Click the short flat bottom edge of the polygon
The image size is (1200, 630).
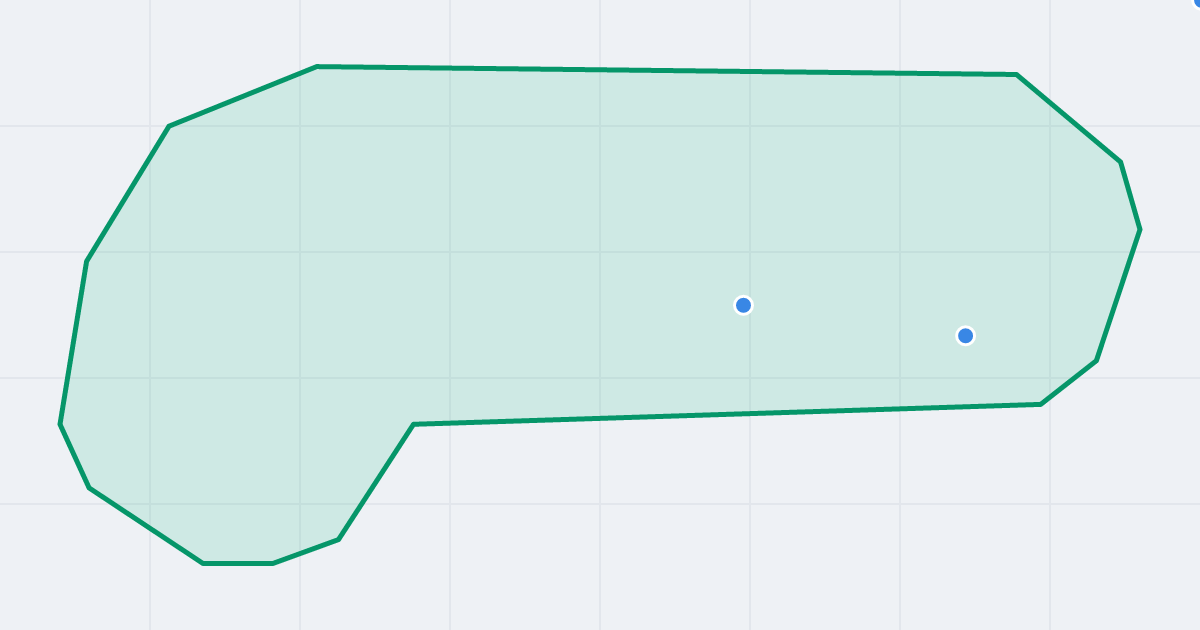(238, 563)
